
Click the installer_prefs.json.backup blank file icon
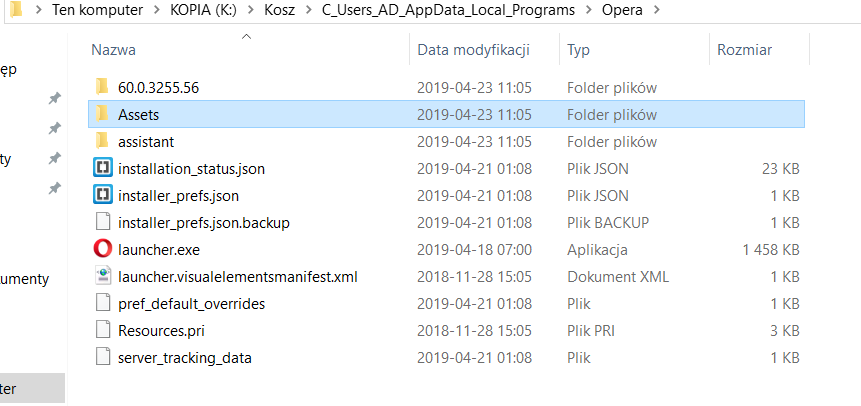pyautogui.click(x=103, y=222)
